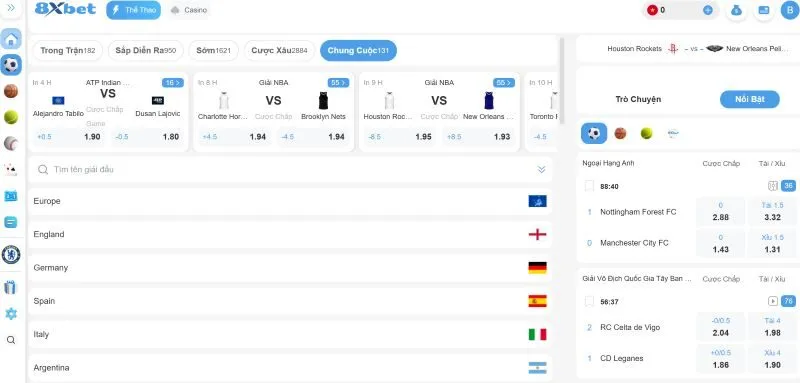Viewport: 800px width, 383px height.
Task: Pick Tài 4 at 1.98
Action: coord(772,327)
